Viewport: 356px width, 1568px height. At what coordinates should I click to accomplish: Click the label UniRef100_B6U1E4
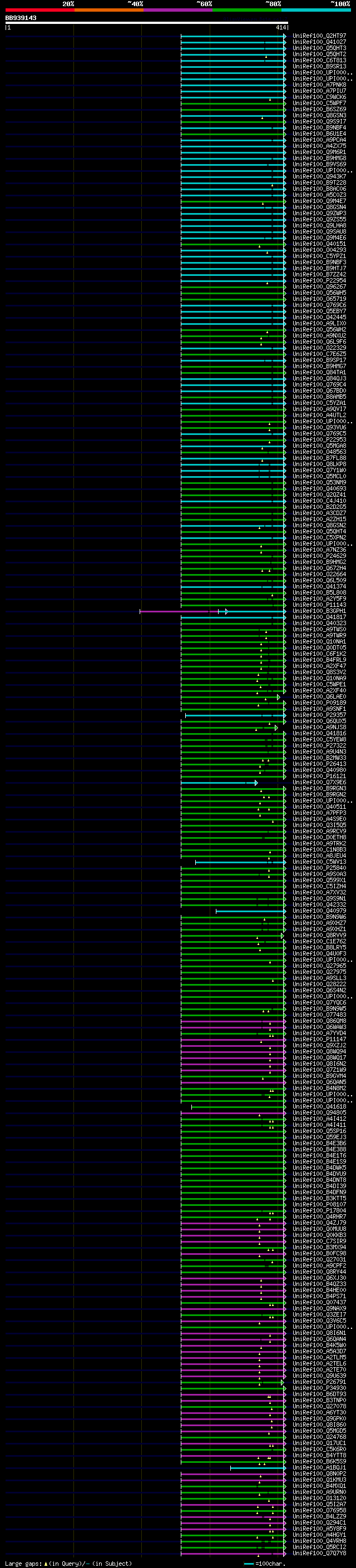[319, 134]
